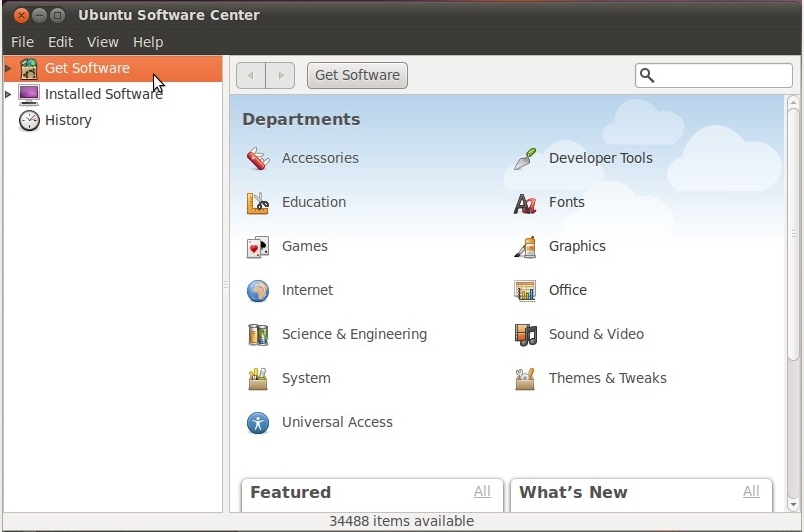Open the Office department label
Screen dimensions: 804x532
point(568,291)
